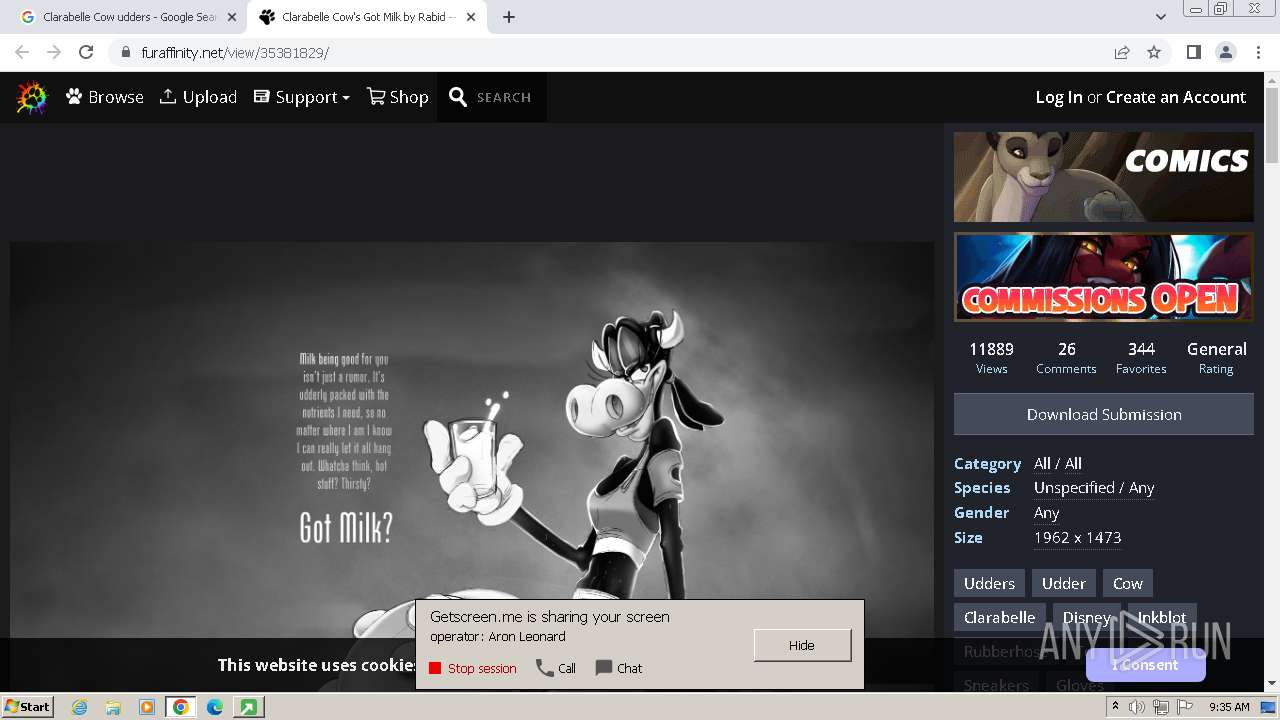Screen dimensions: 1280x720
Task: Go back to previous page
Action: [22, 52]
